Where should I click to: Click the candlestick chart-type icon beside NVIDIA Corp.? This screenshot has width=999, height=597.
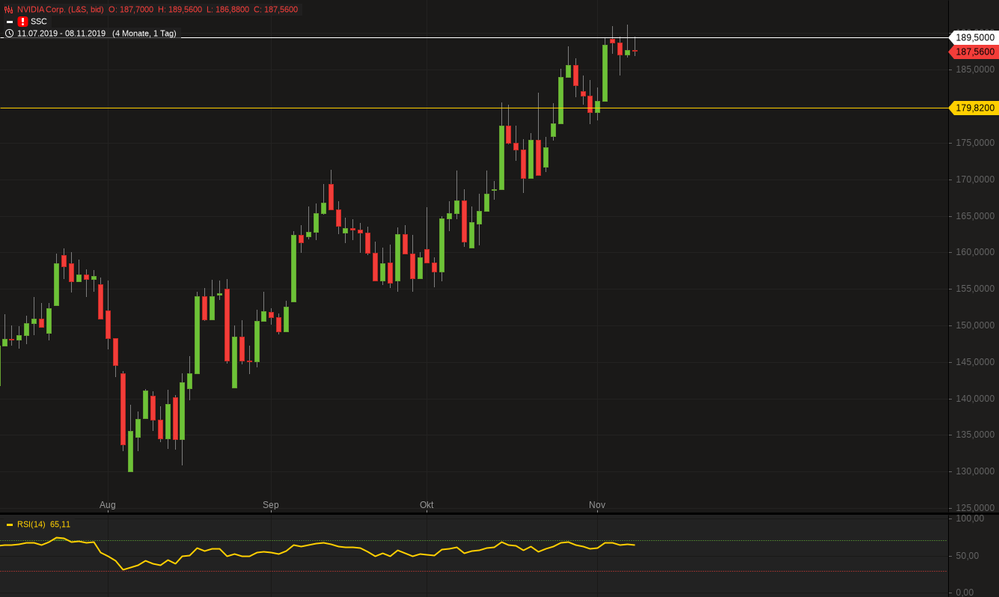(9, 9)
